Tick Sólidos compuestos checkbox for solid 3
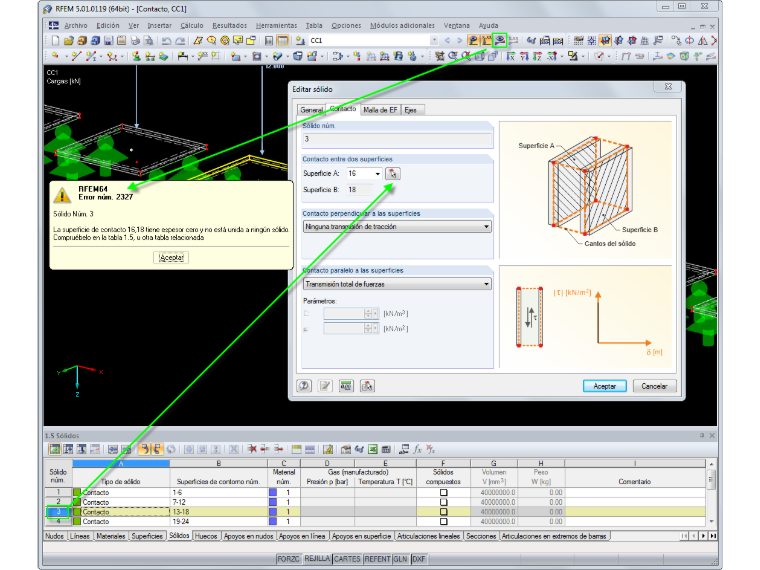The width and height of the screenshot is (760, 570). (443, 512)
